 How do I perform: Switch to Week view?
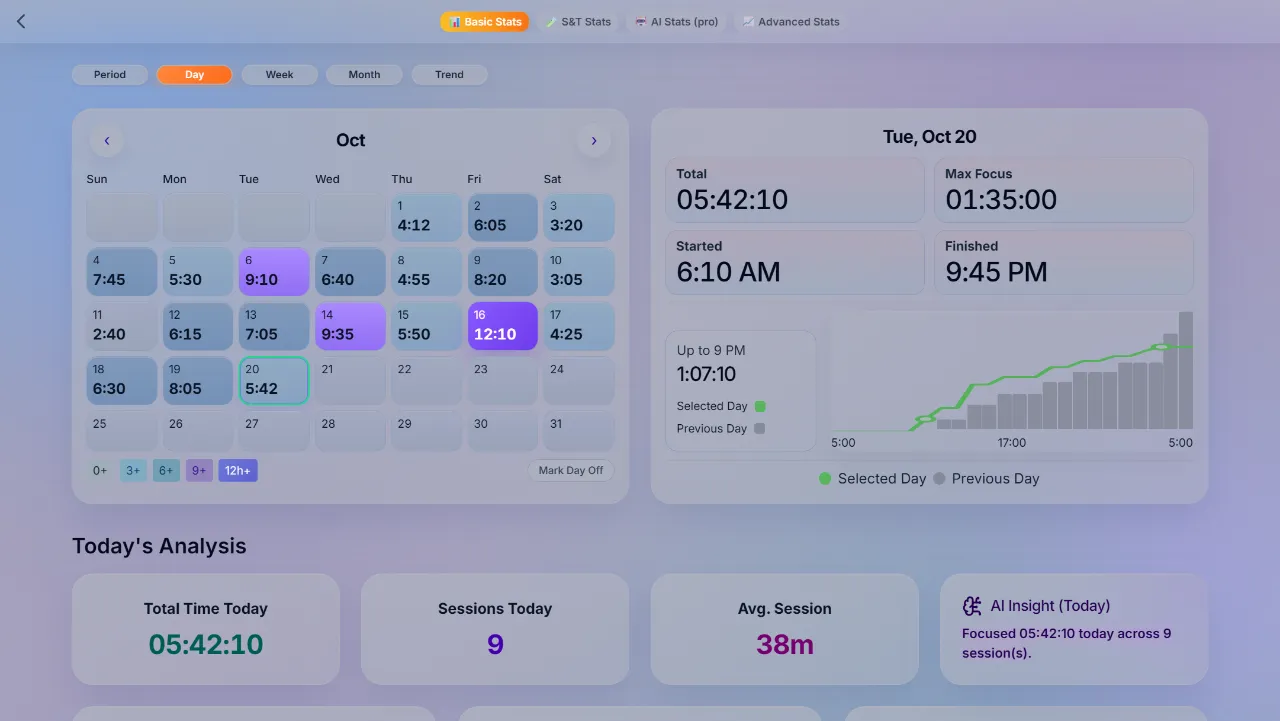[280, 74]
